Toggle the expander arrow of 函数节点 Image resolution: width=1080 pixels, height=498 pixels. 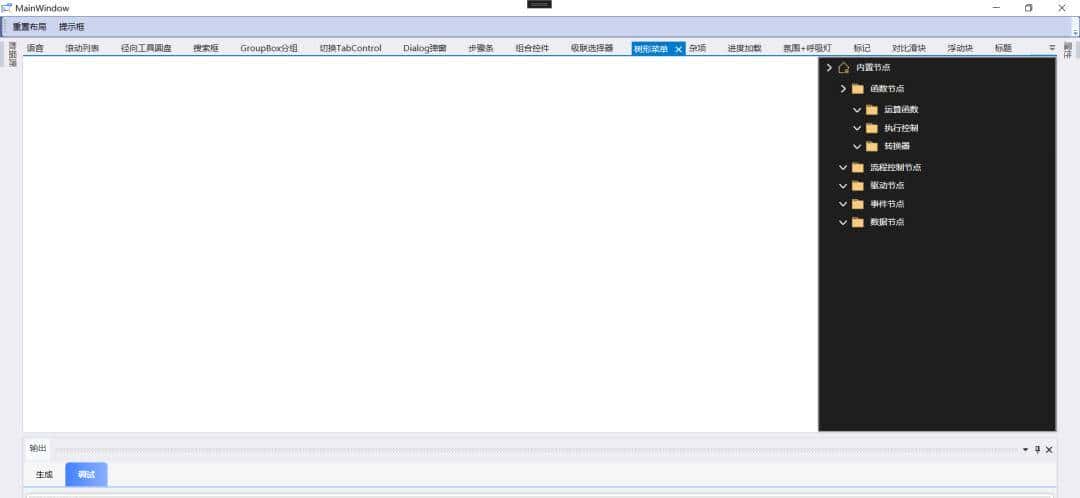[x=843, y=89]
